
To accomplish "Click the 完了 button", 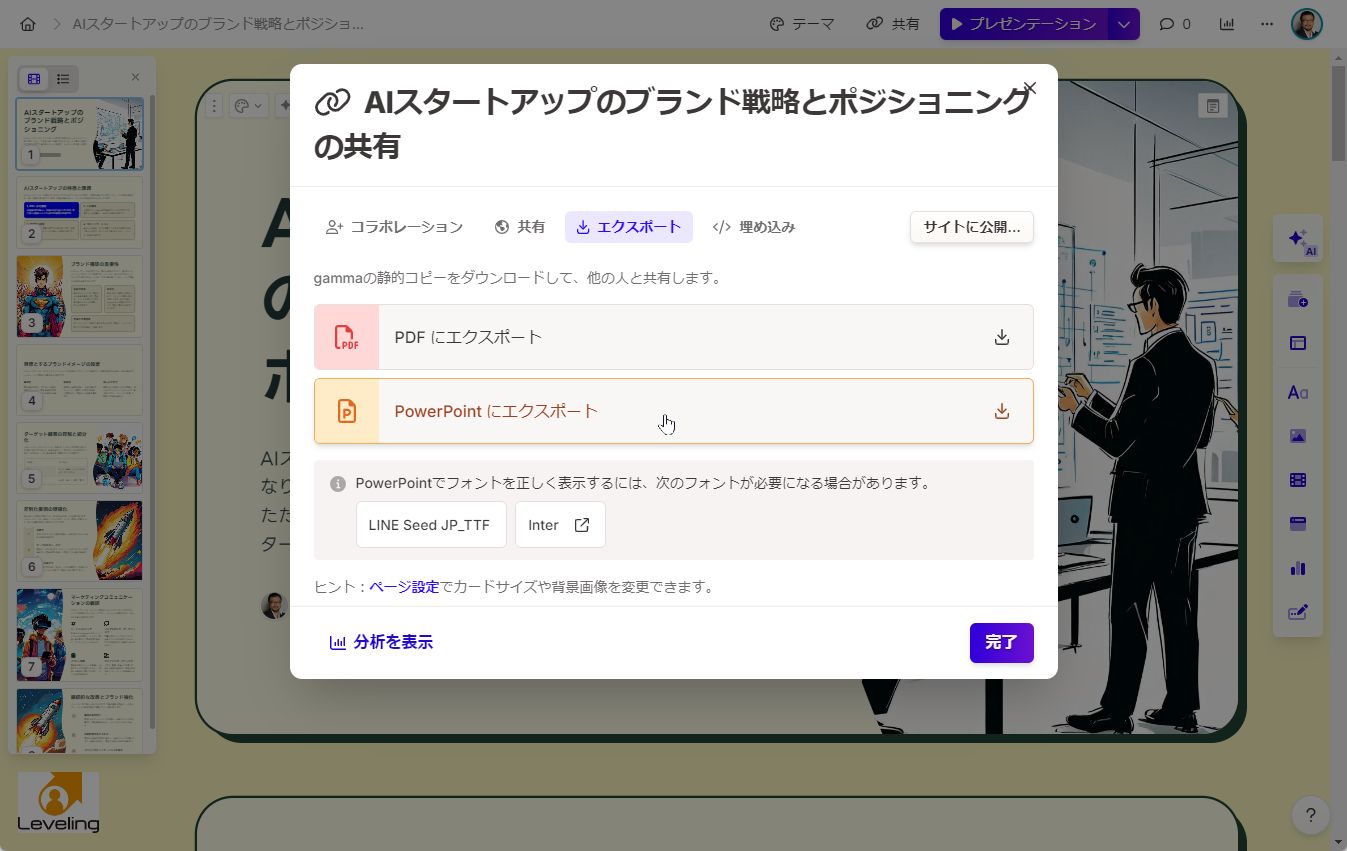I will coord(1001,643).
